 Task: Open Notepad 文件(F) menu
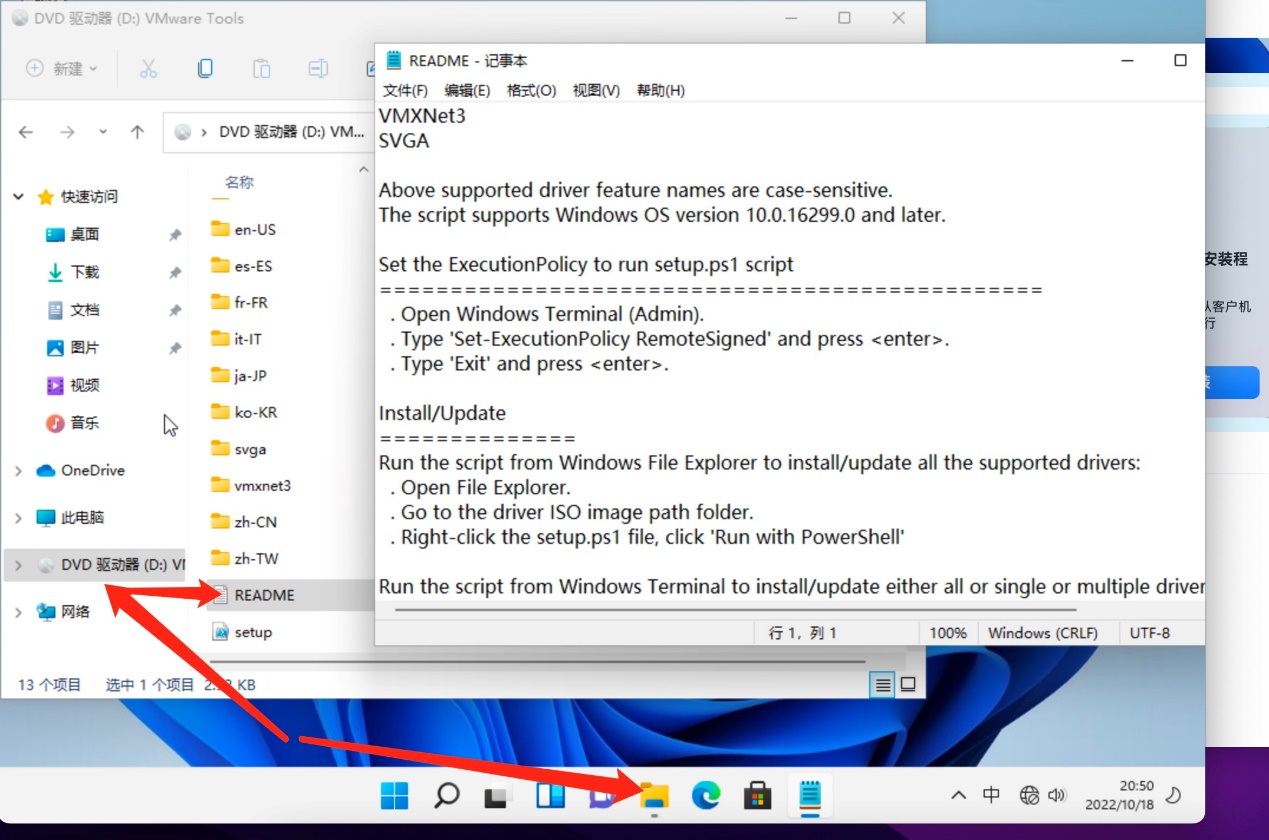click(x=405, y=90)
